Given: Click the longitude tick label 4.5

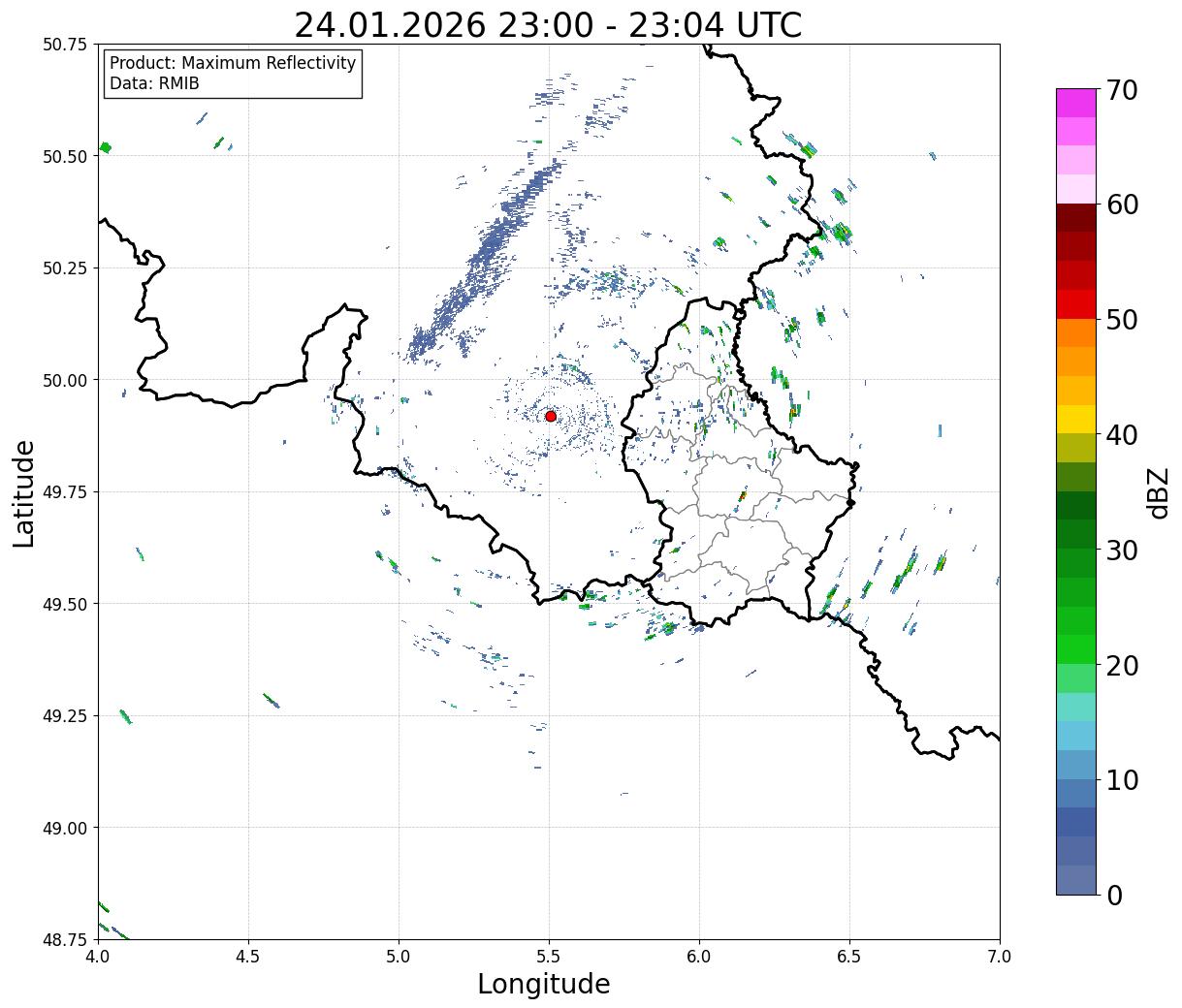Looking at the screenshot, I should (248, 956).
